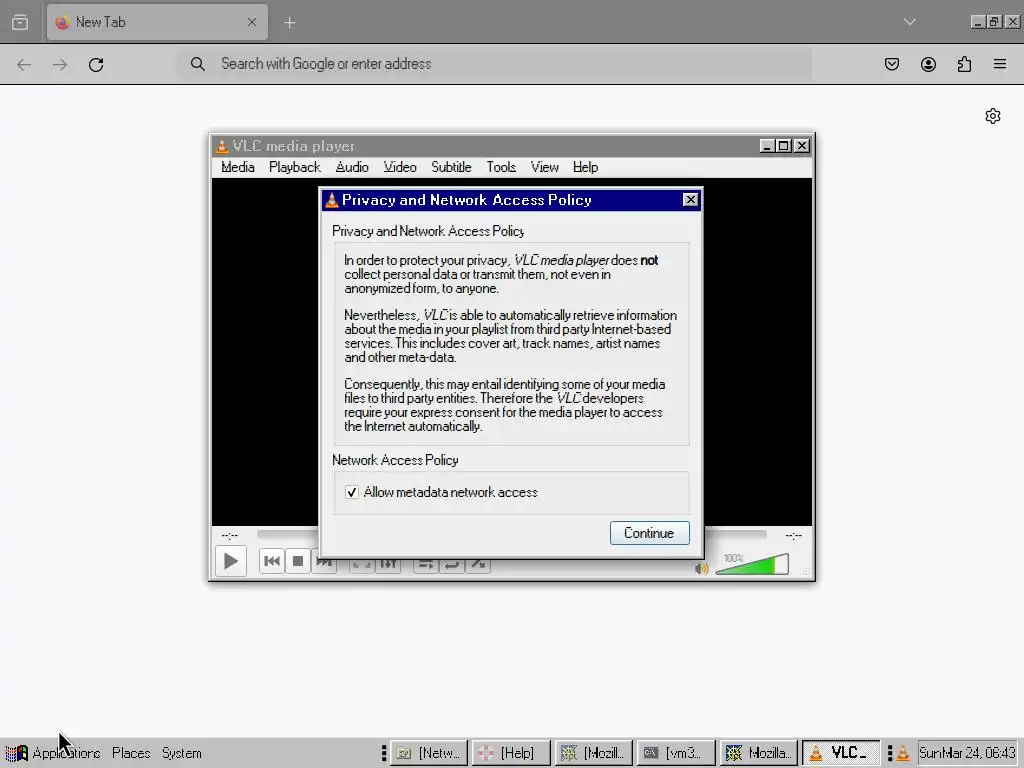Viewport: 1024px width, 768px height.
Task: Reload the browser page
Action: coord(96,64)
